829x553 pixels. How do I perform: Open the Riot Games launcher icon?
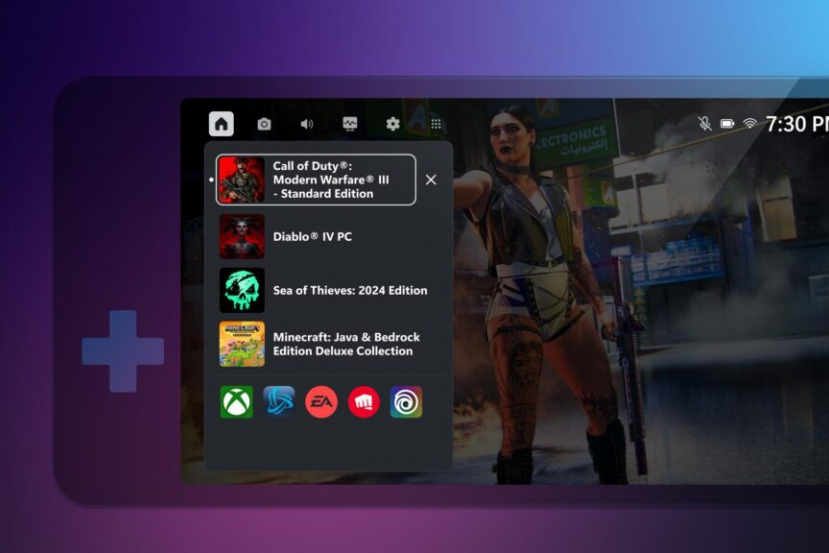(x=364, y=402)
